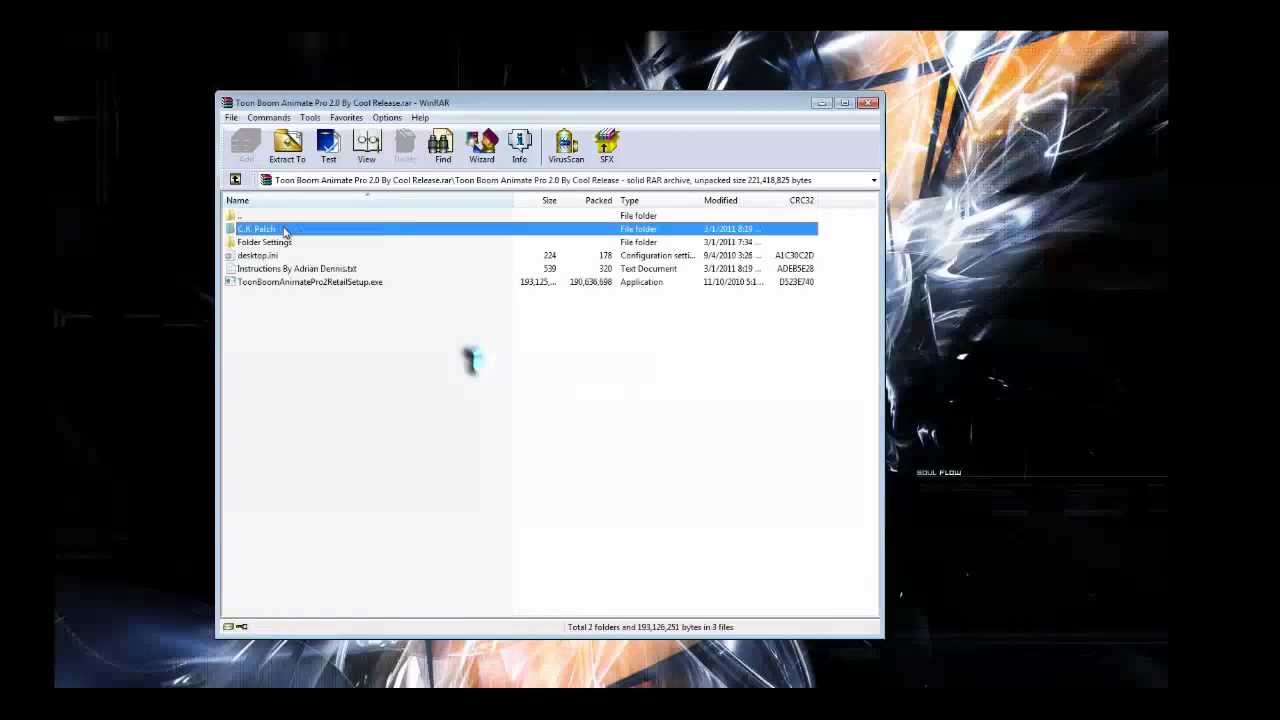Minimize the WinRAR window
The height and width of the screenshot is (720, 1280).
823,102
